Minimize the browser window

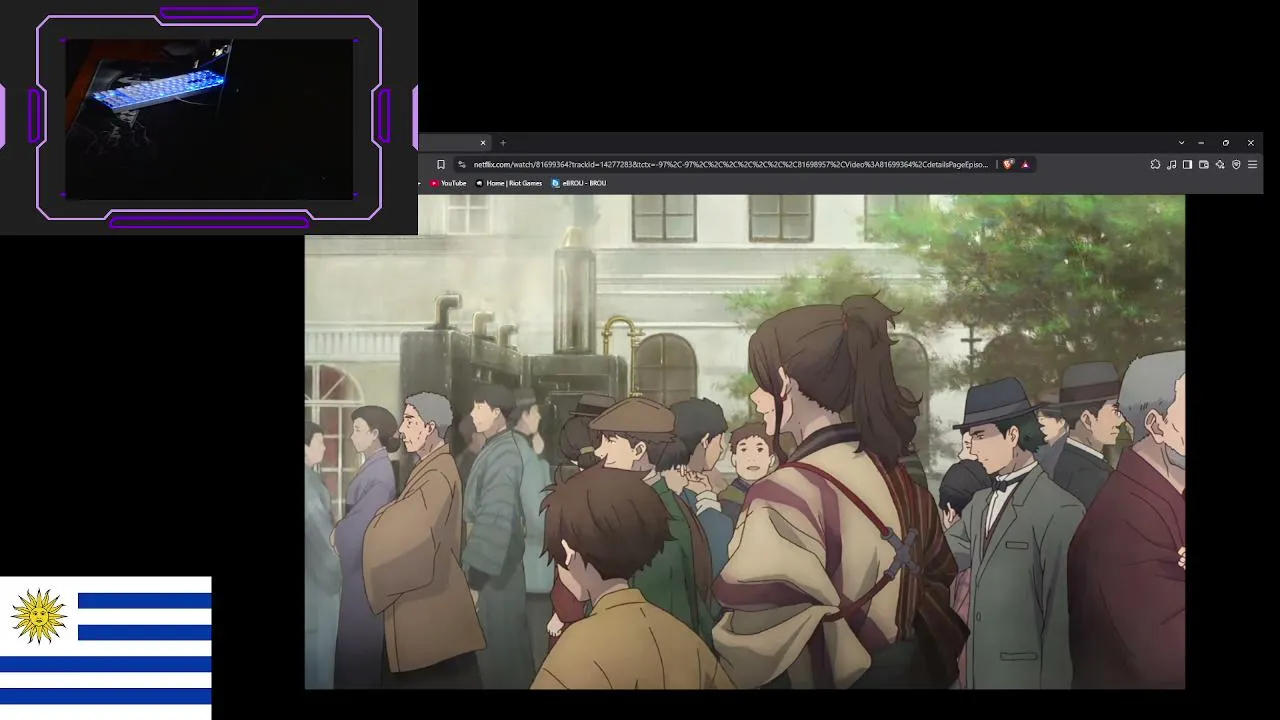[1201, 143]
